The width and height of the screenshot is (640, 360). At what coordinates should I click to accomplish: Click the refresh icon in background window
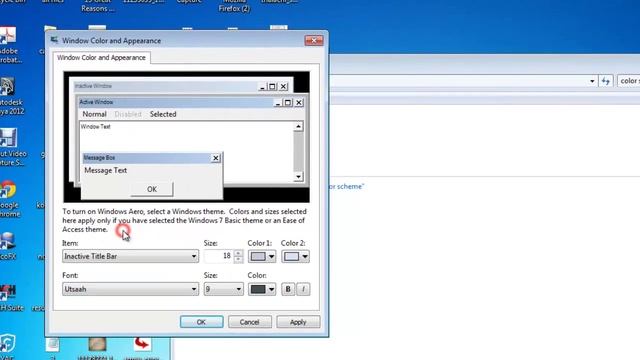(606, 81)
